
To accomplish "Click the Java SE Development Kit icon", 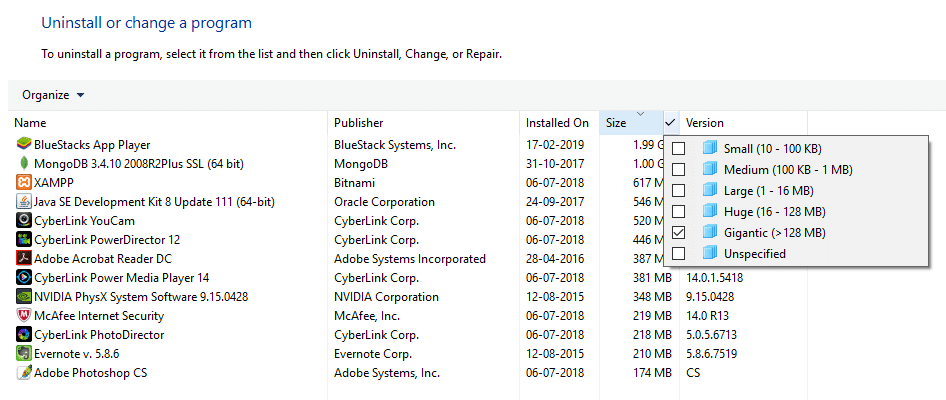I will tap(24, 202).
